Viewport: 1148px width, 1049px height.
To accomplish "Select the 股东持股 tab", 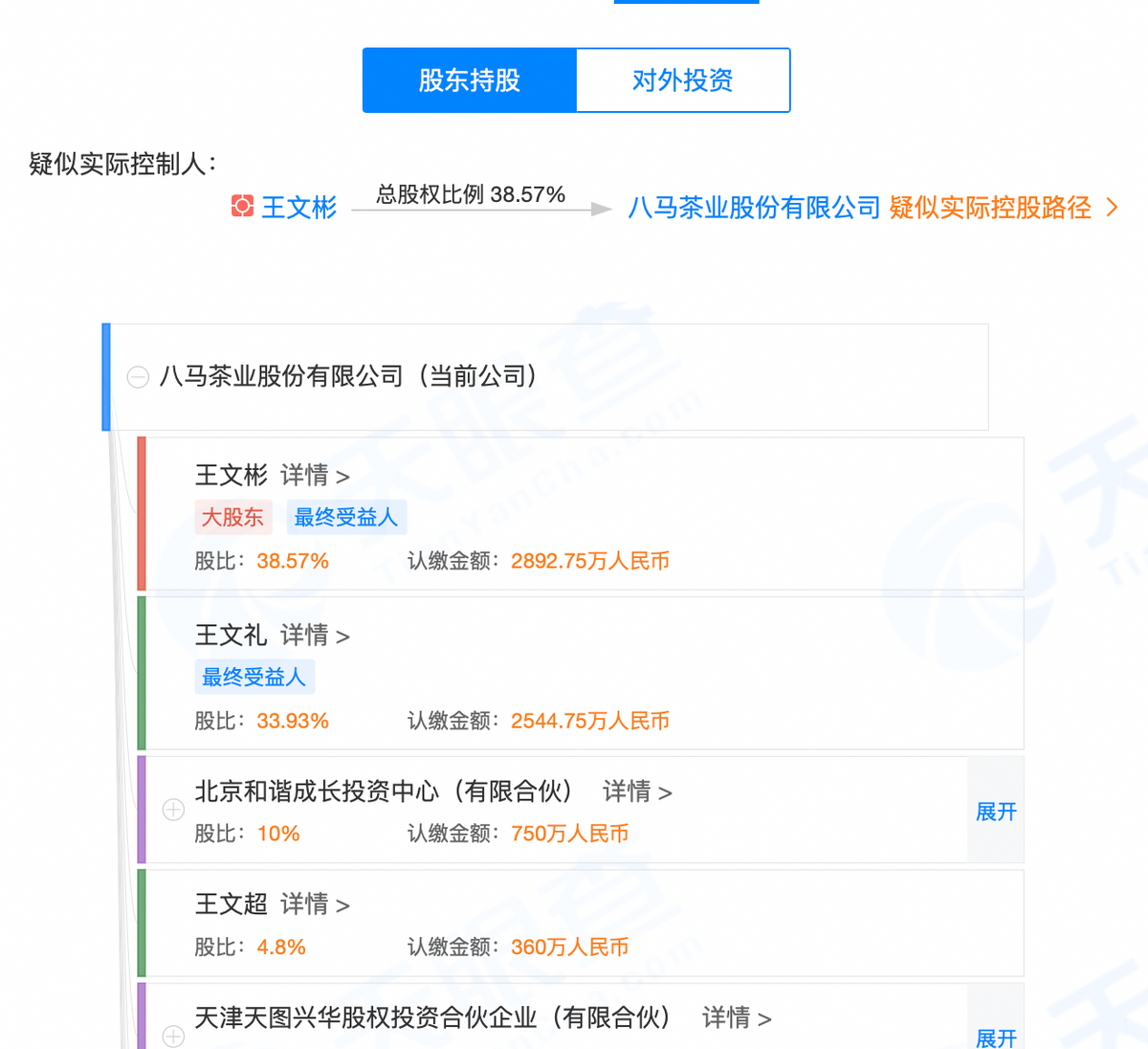I will coord(469,79).
